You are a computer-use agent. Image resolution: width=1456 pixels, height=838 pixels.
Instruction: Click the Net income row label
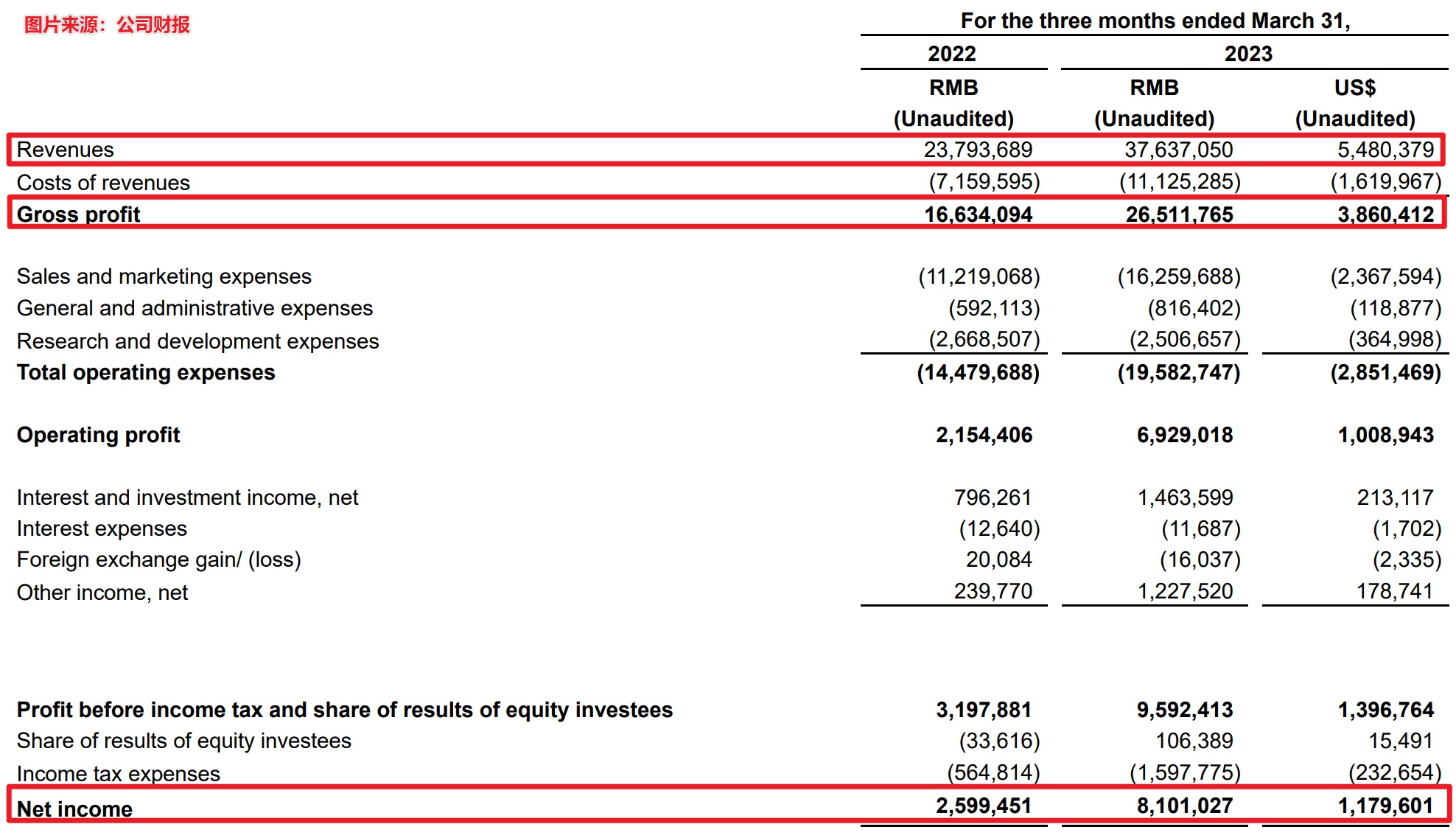[x=74, y=809]
